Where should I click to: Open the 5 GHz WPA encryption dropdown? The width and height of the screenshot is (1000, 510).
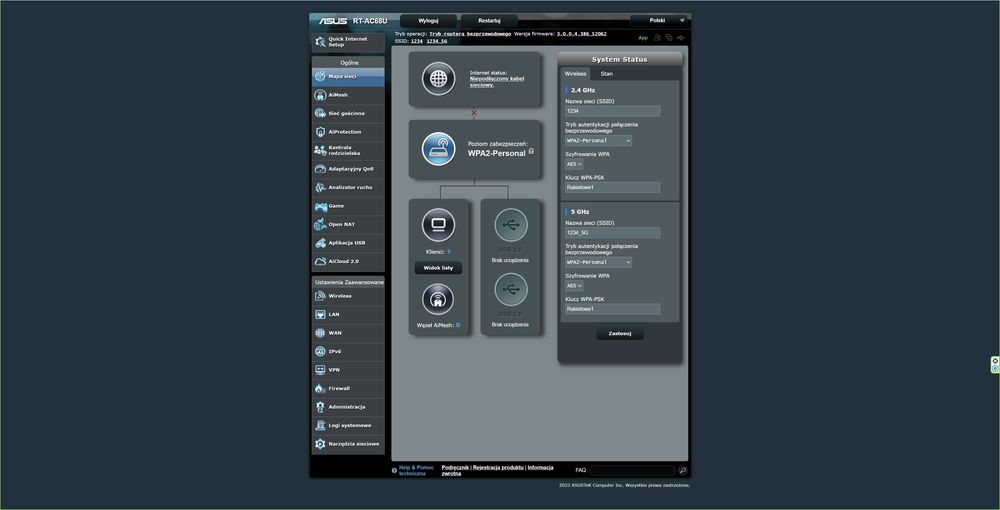(x=574, y=286)
